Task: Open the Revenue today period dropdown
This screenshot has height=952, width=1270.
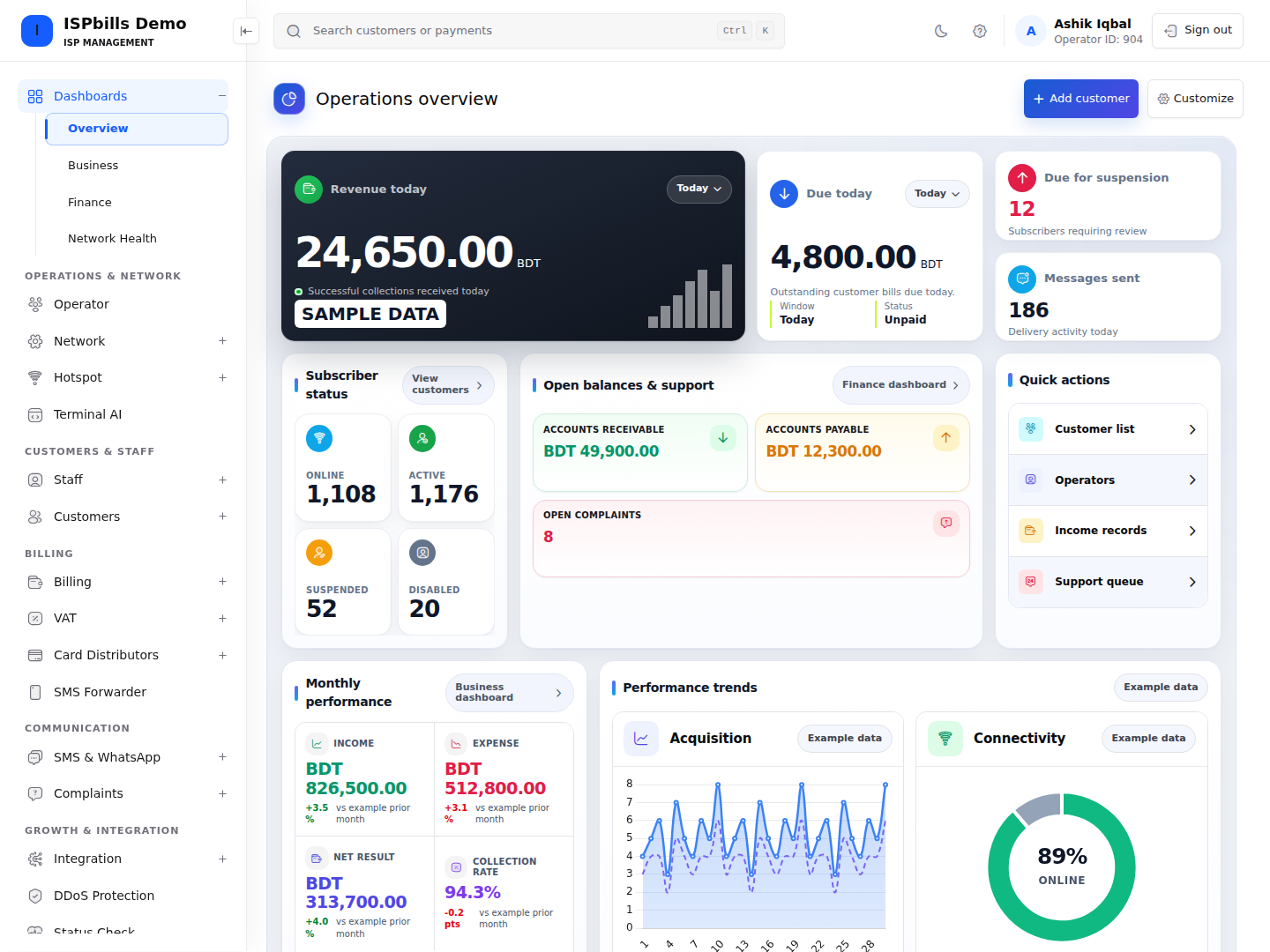Action: pos(699,189)
